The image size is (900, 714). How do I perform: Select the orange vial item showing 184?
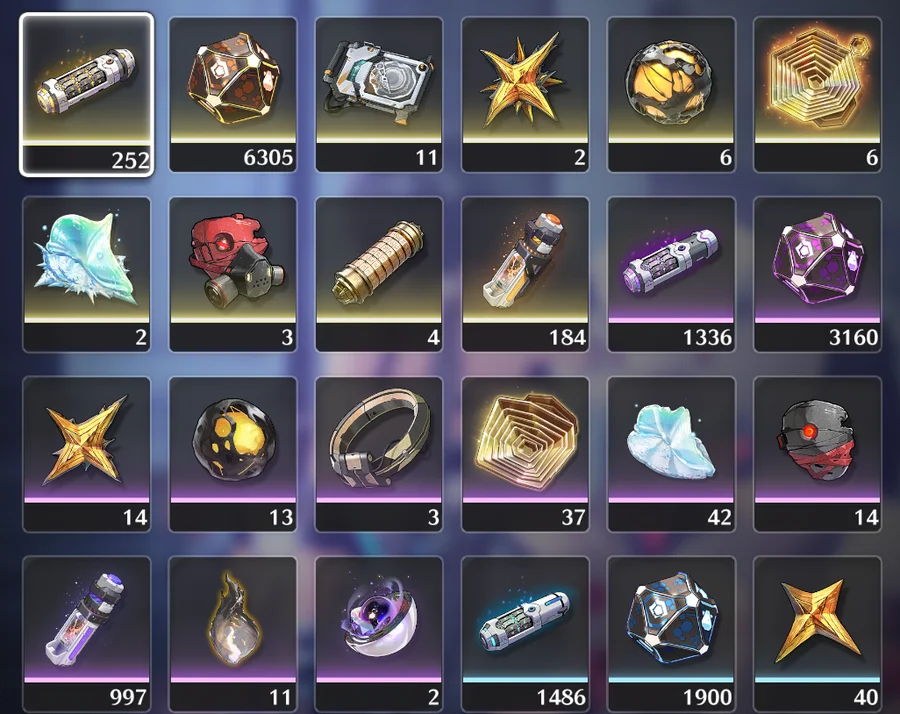[x=525, y=274]
